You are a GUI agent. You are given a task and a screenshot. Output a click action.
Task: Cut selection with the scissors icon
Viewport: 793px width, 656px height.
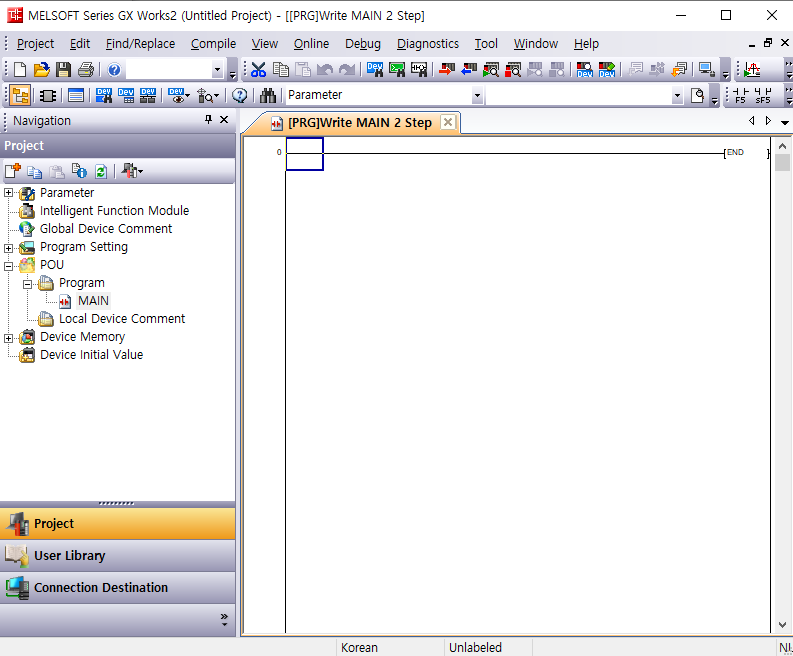258,69
